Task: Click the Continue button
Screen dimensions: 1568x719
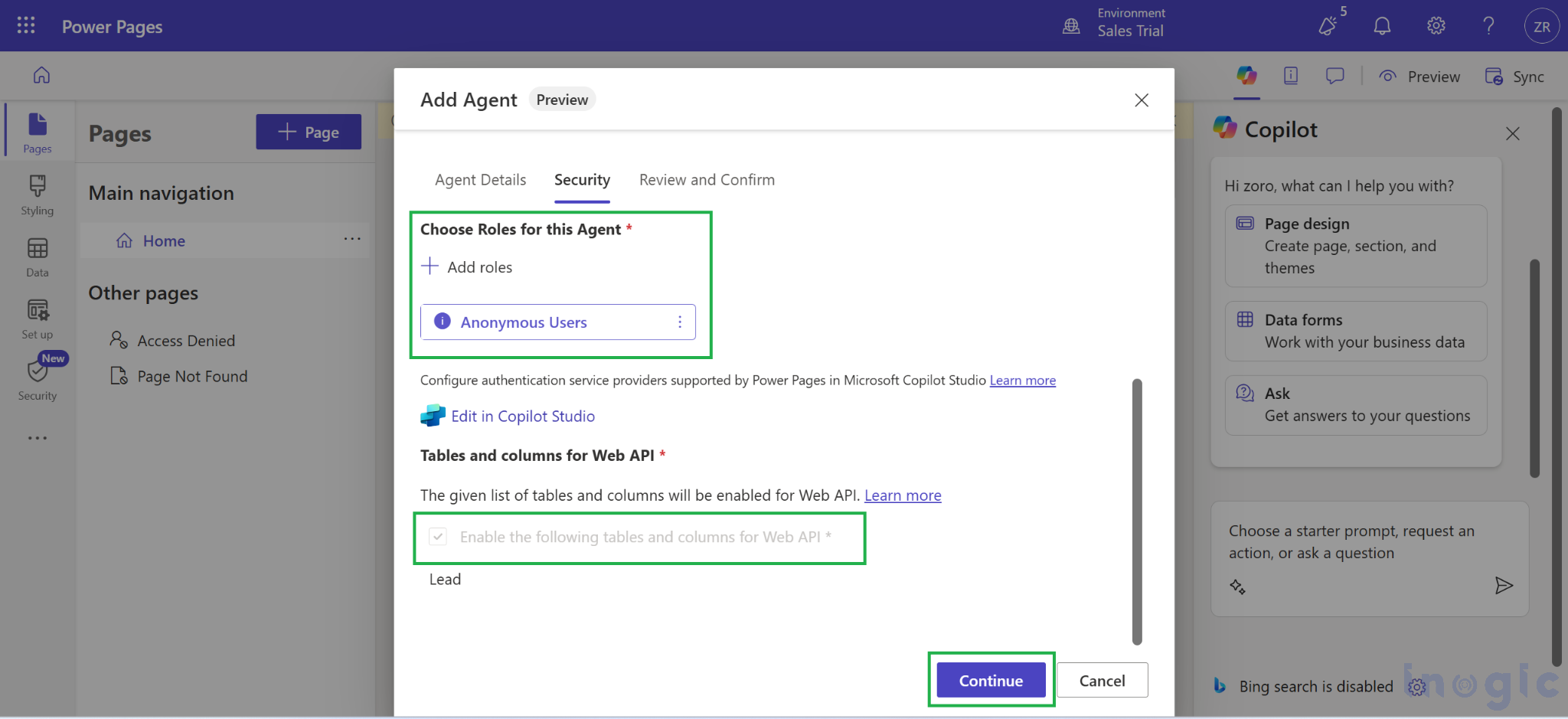Action: click(x=991, y=680)
